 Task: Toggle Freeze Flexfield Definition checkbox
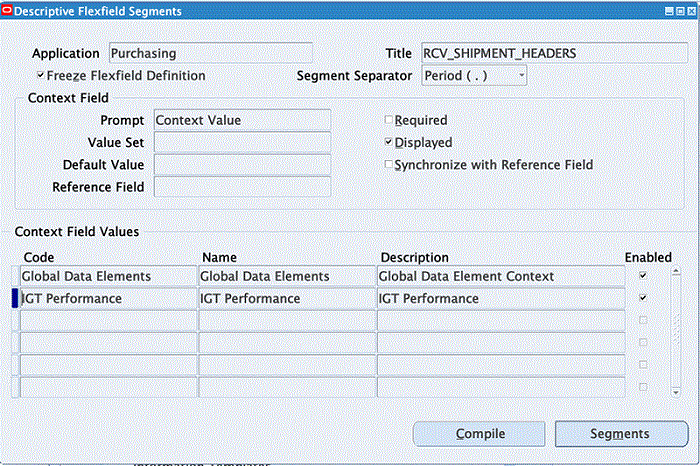click(40, 76)
